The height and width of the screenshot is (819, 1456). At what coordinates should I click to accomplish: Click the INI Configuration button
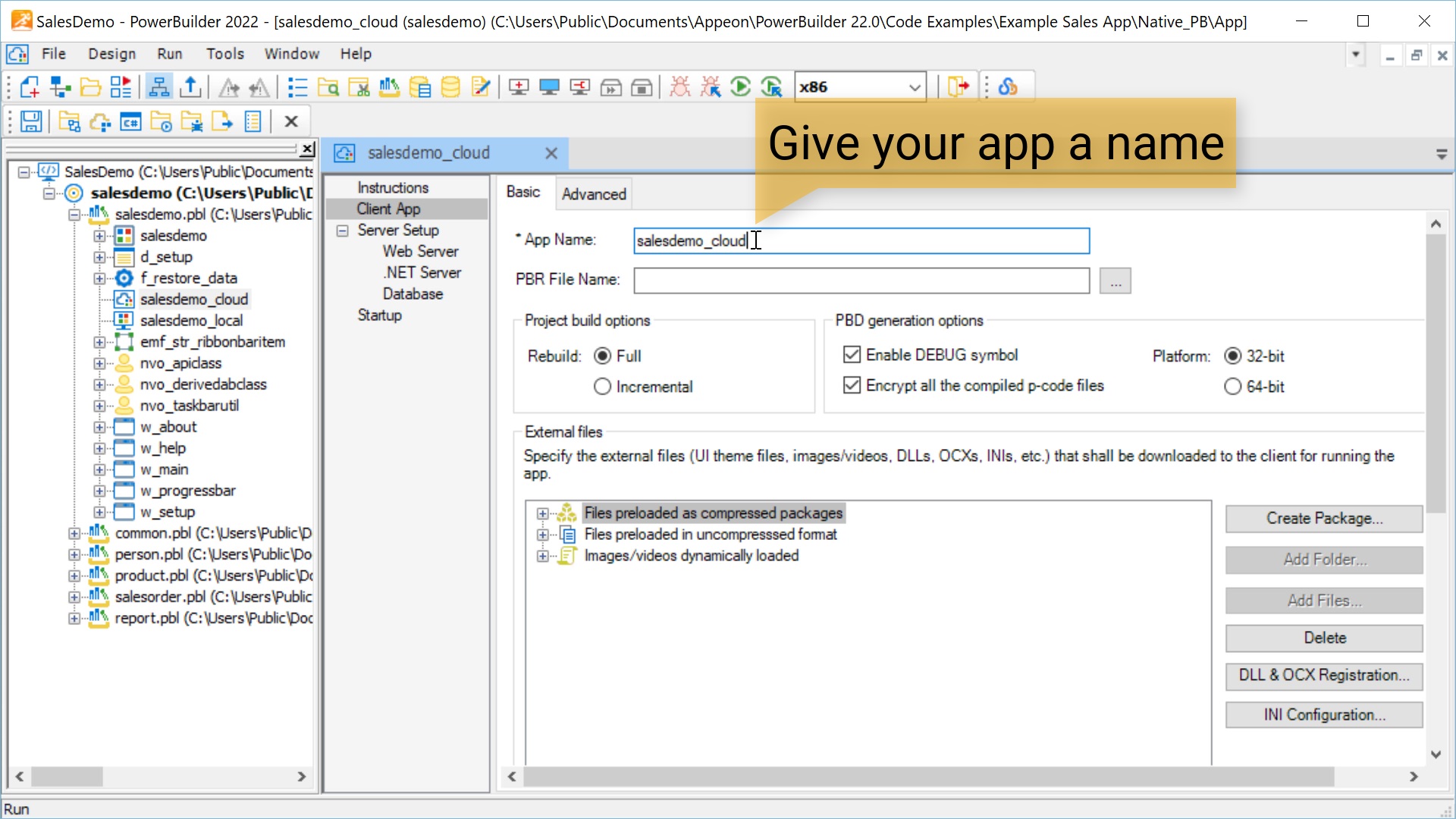pyautogui.click(x=1324, y=714)
